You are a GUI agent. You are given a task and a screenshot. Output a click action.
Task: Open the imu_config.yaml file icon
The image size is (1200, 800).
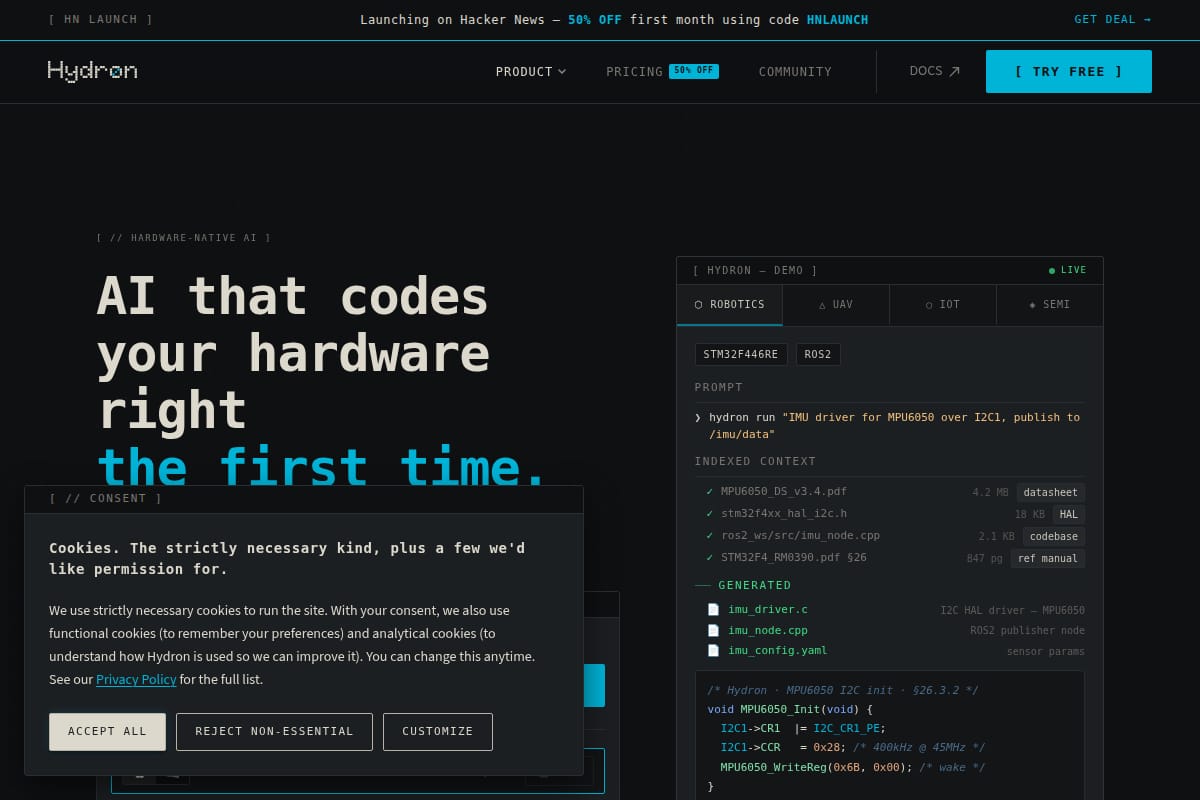click(713, 650)
